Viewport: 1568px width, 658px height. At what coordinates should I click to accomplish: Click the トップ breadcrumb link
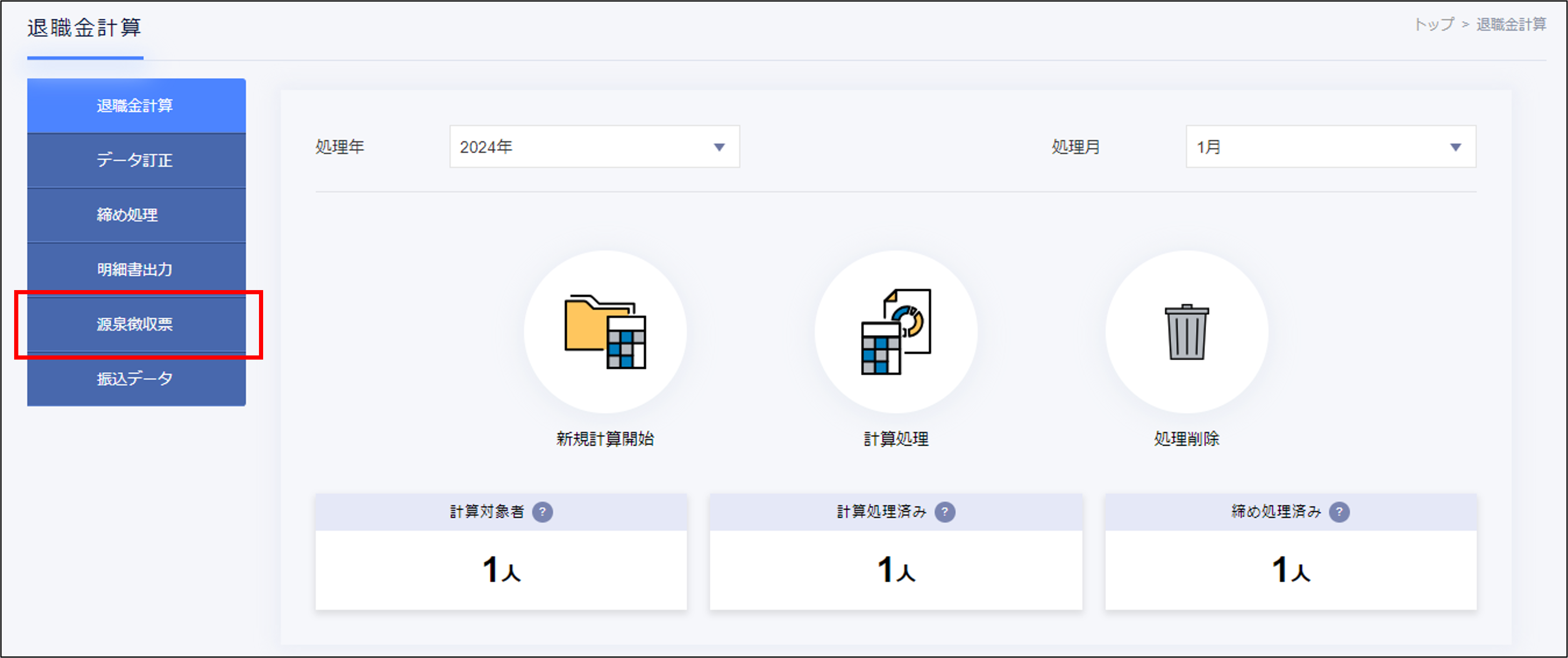1432,25
